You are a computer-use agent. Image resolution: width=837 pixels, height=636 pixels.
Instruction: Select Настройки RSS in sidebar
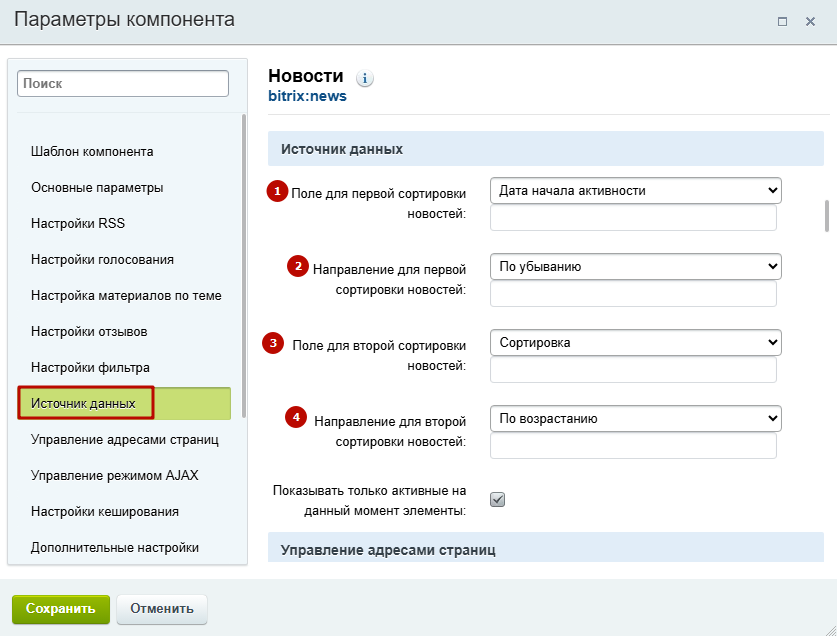tap(78, 223)
